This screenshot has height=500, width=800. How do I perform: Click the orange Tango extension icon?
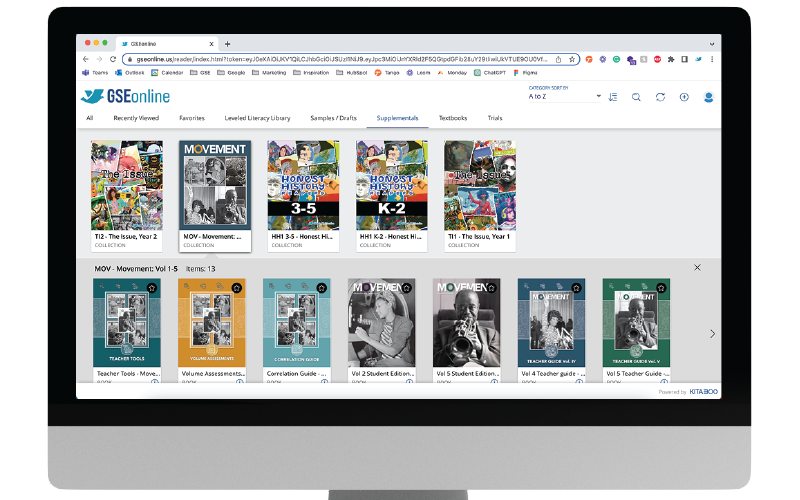(x=589, y=59)
